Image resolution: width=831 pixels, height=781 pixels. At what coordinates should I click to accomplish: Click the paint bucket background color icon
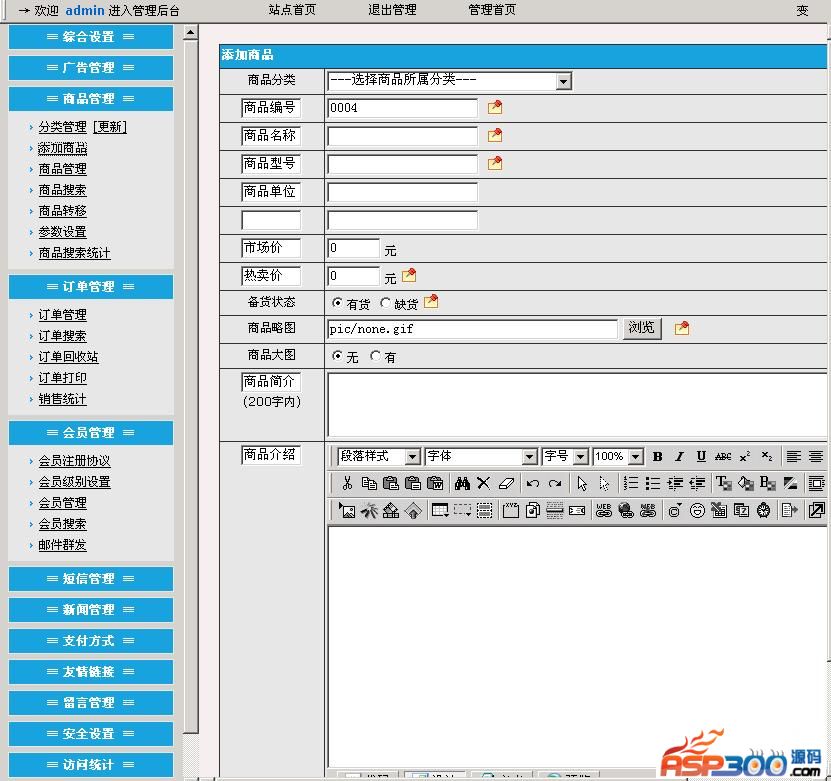745,483
